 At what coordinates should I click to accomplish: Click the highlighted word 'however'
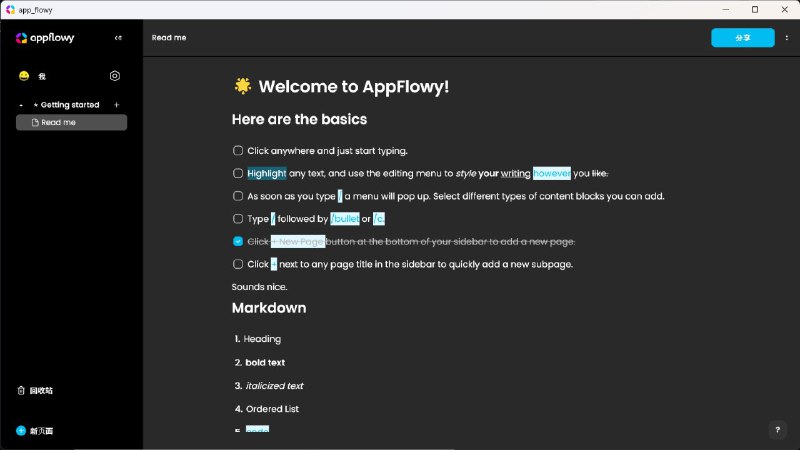click(552, 173)
